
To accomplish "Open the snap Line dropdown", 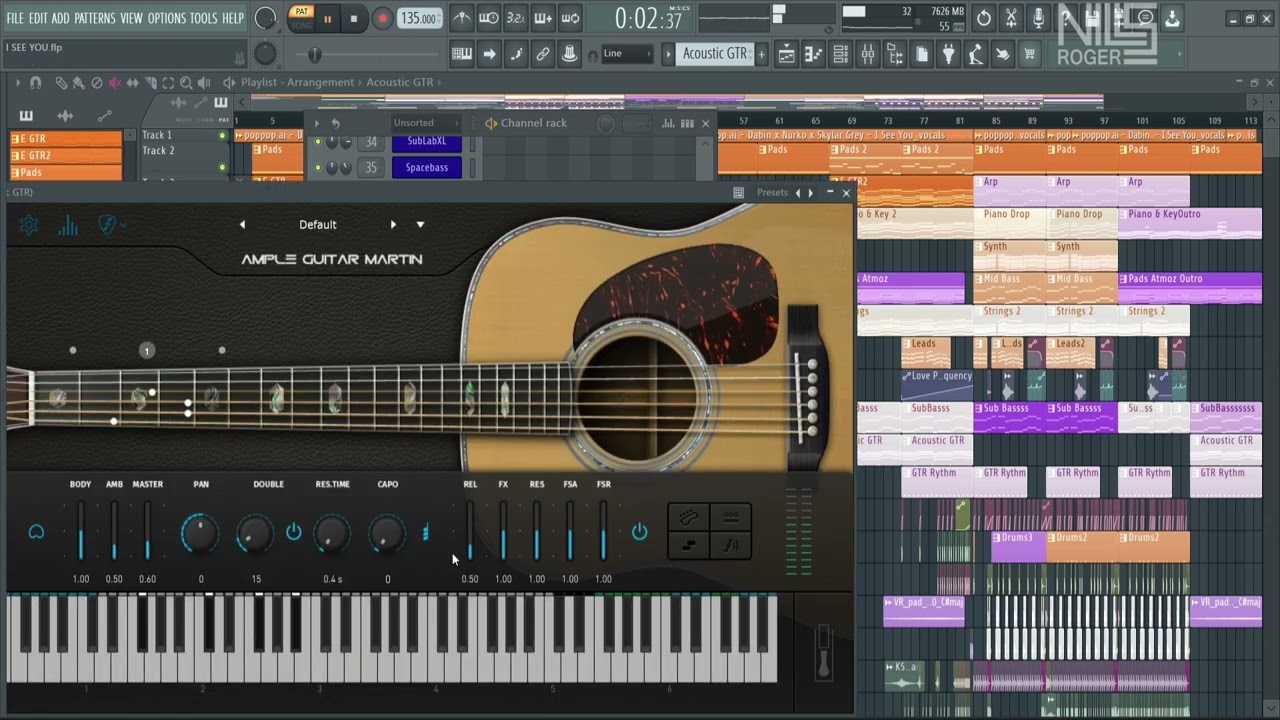I will coord(627,54).
